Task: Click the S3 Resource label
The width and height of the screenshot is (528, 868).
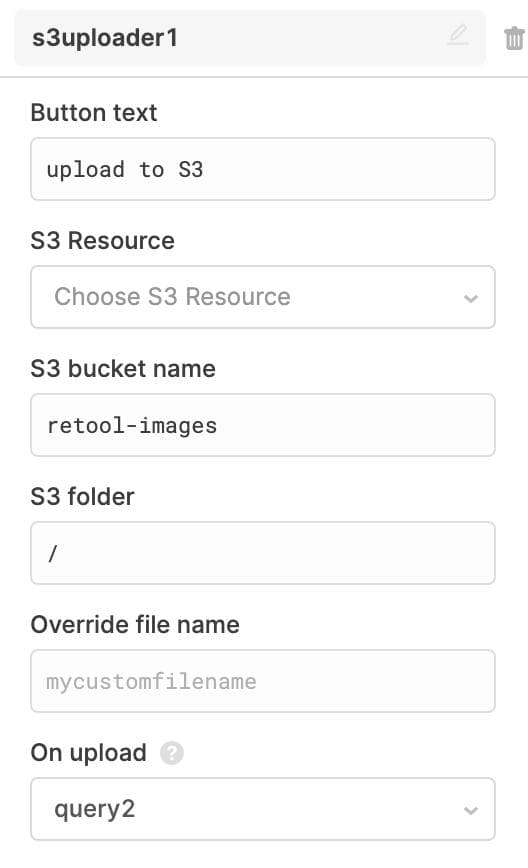Action: click(102, 241)
